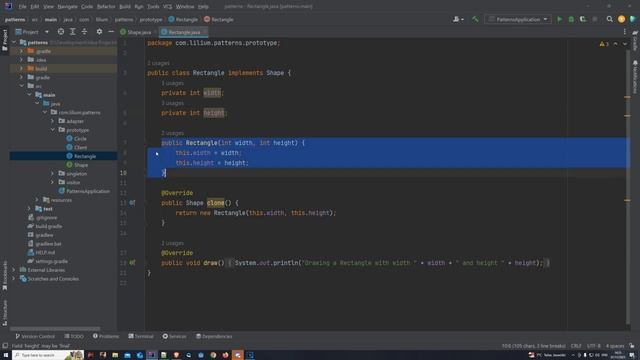Click prototype breadcrumb in navigation bar
This screenshot has height=360, width=640.
(x=151, y=19)
